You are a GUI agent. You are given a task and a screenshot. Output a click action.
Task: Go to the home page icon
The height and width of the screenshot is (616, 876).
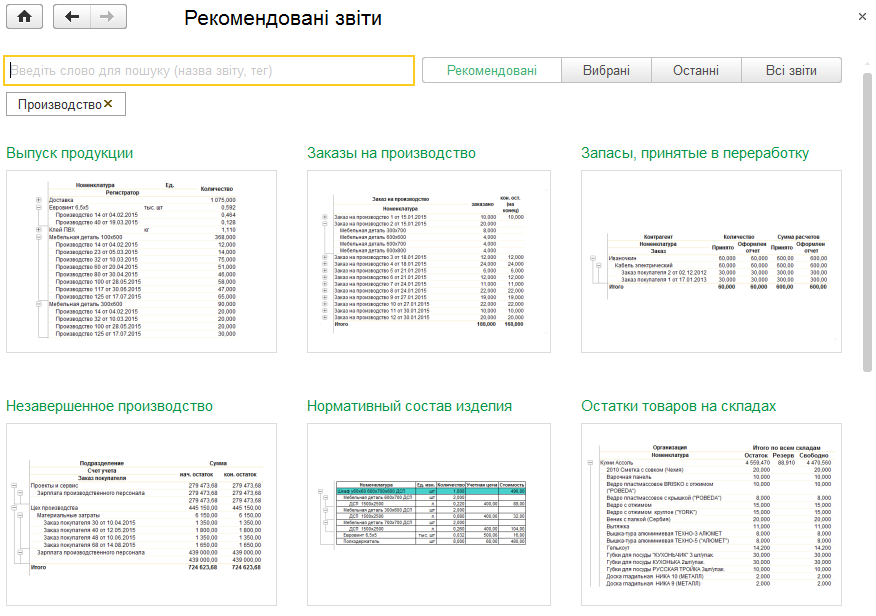click(25, 17)
